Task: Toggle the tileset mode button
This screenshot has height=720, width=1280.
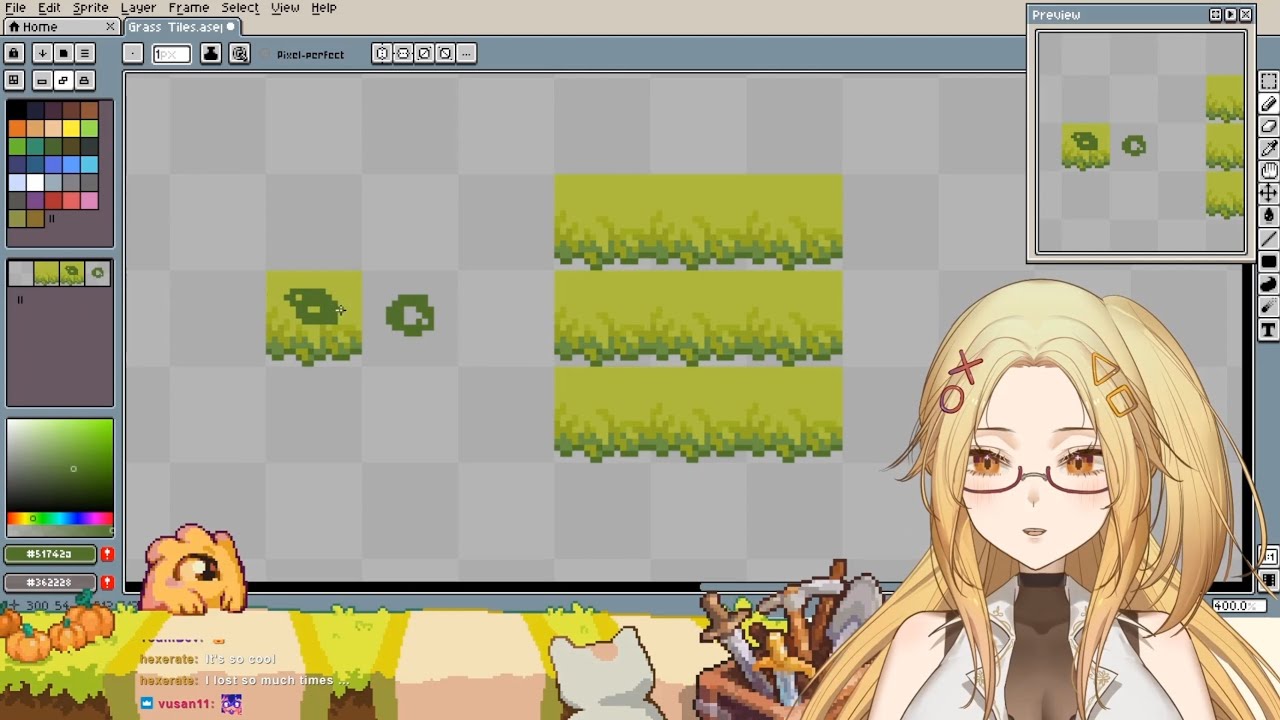Action: click(14, 80)
